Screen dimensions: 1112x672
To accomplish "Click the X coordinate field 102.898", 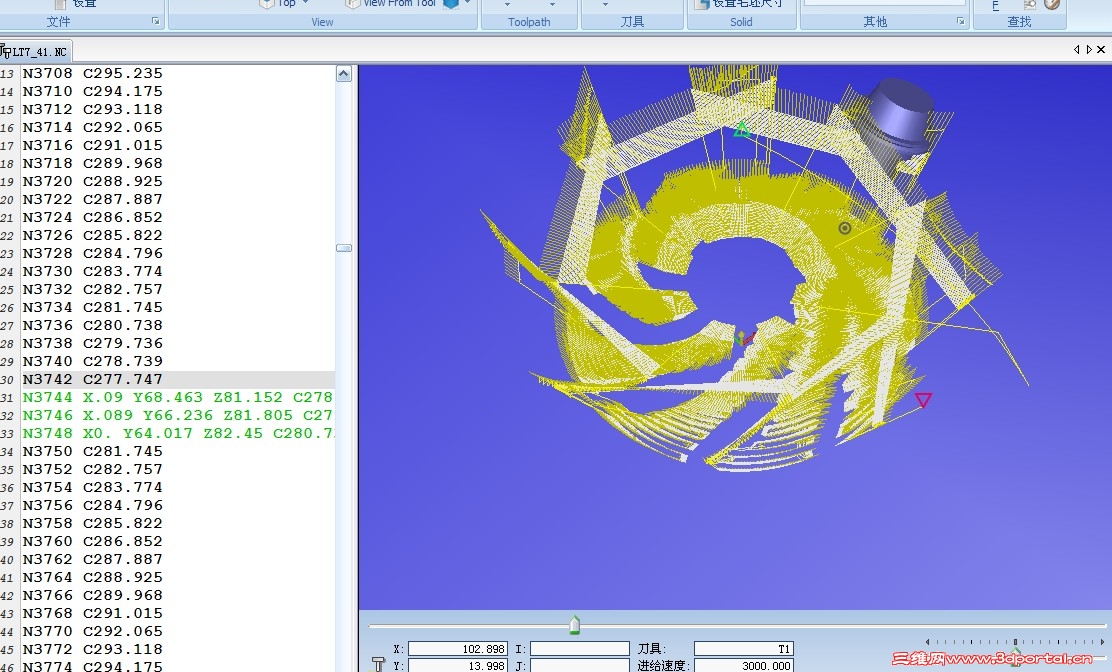I will [x=457, y=649].
